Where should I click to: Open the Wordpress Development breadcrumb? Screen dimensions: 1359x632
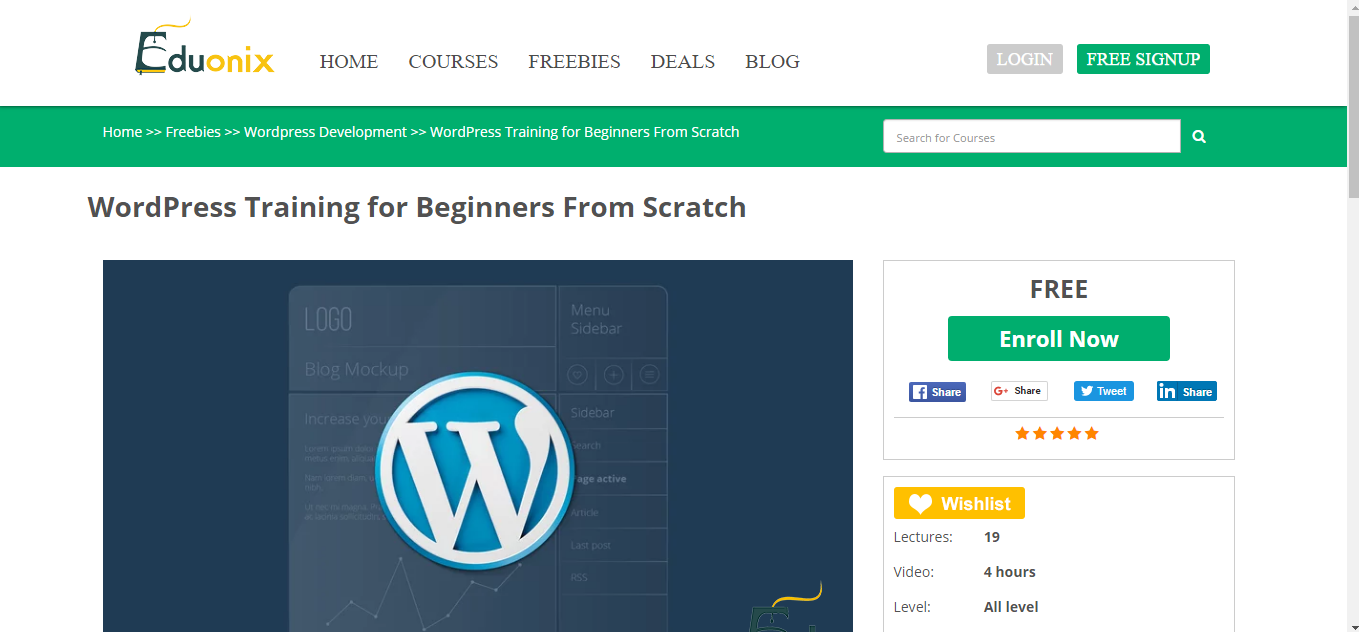pos(325,132)
